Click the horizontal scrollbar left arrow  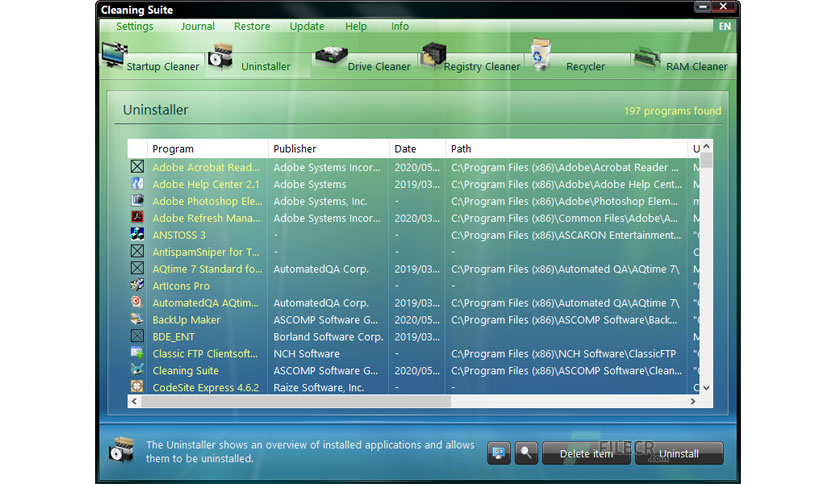[x=134, y=401]
